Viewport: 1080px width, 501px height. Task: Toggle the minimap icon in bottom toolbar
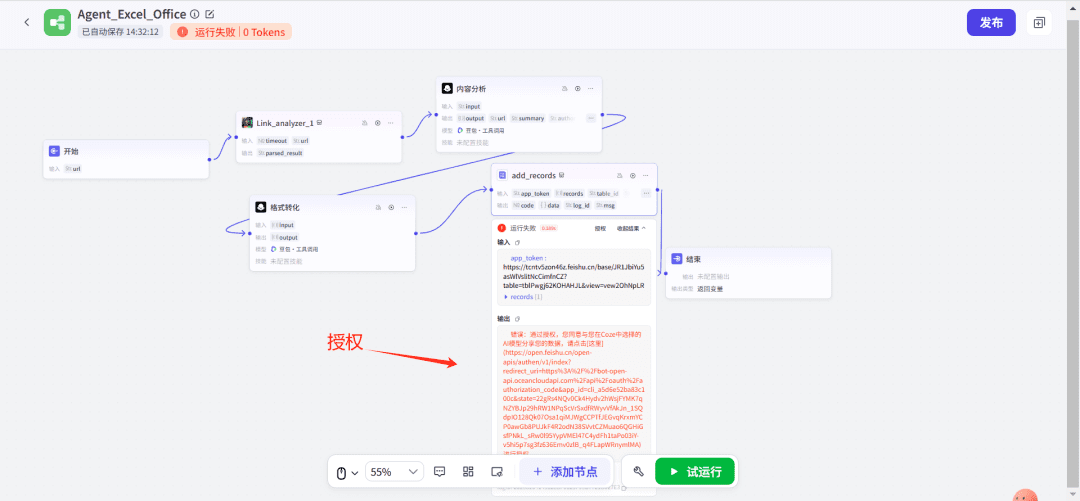(496, 472)
